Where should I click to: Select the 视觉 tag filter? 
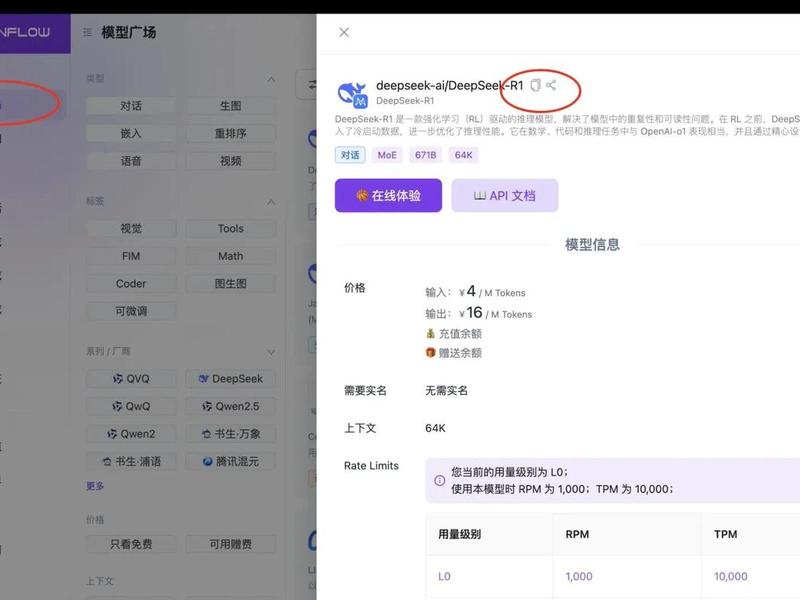[x=131, y=229]
